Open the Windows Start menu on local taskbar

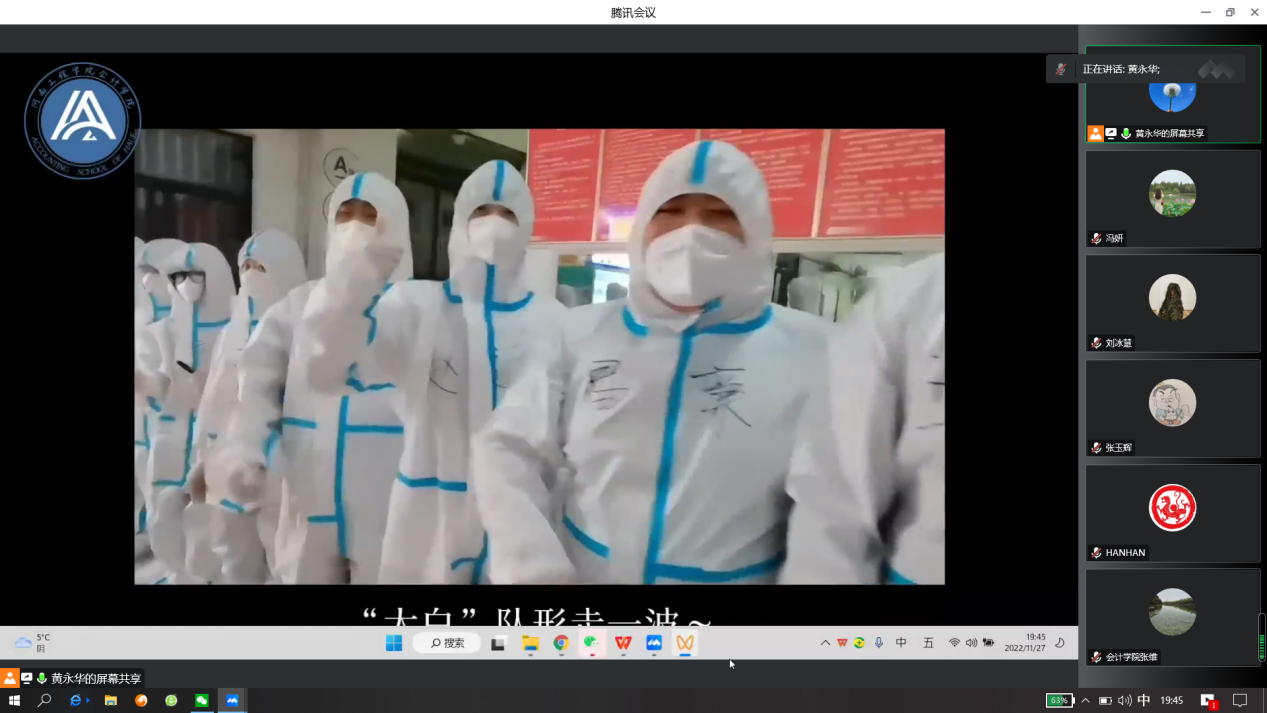point(14,701)
